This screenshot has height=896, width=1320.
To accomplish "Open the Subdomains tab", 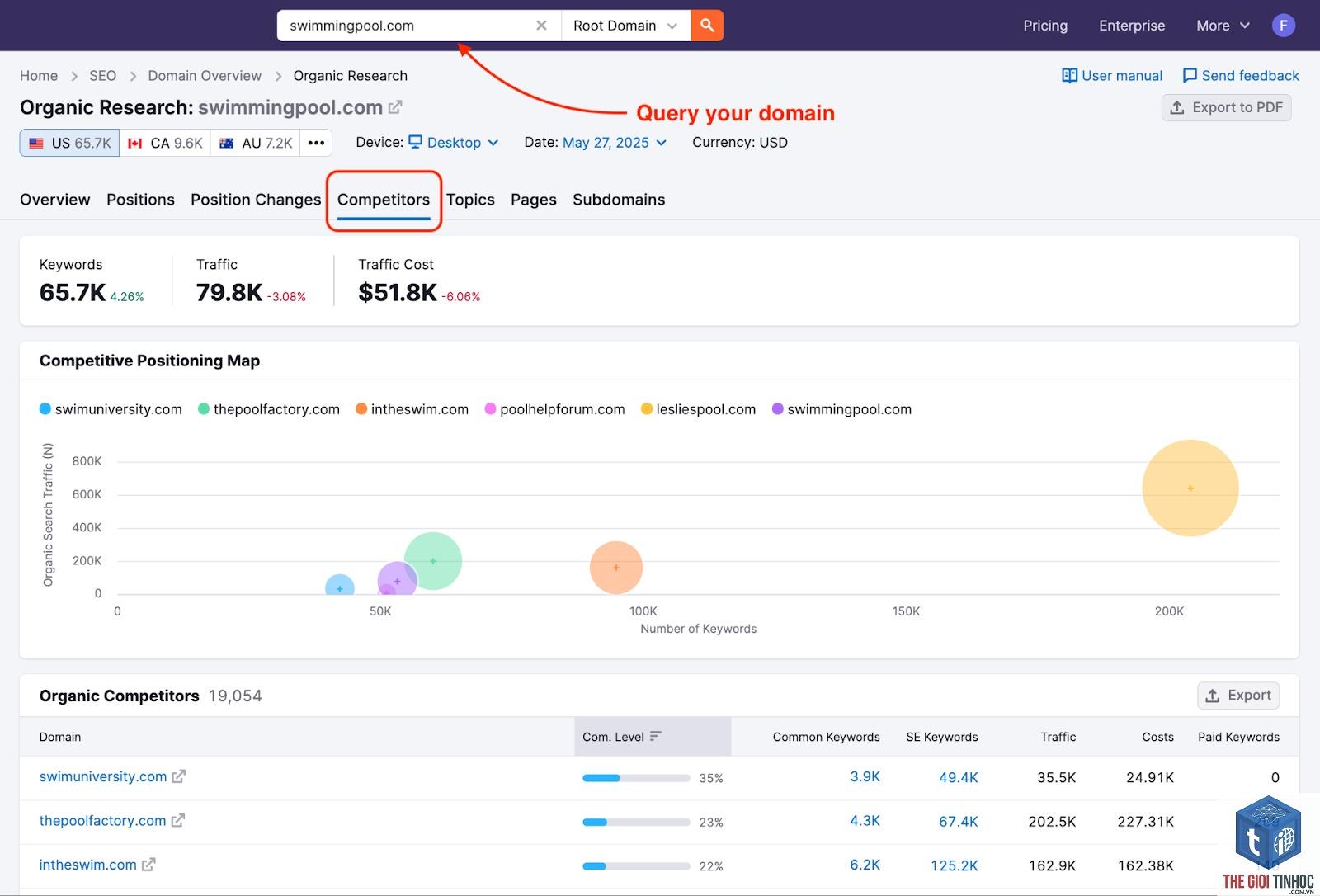I will [619, 200].
